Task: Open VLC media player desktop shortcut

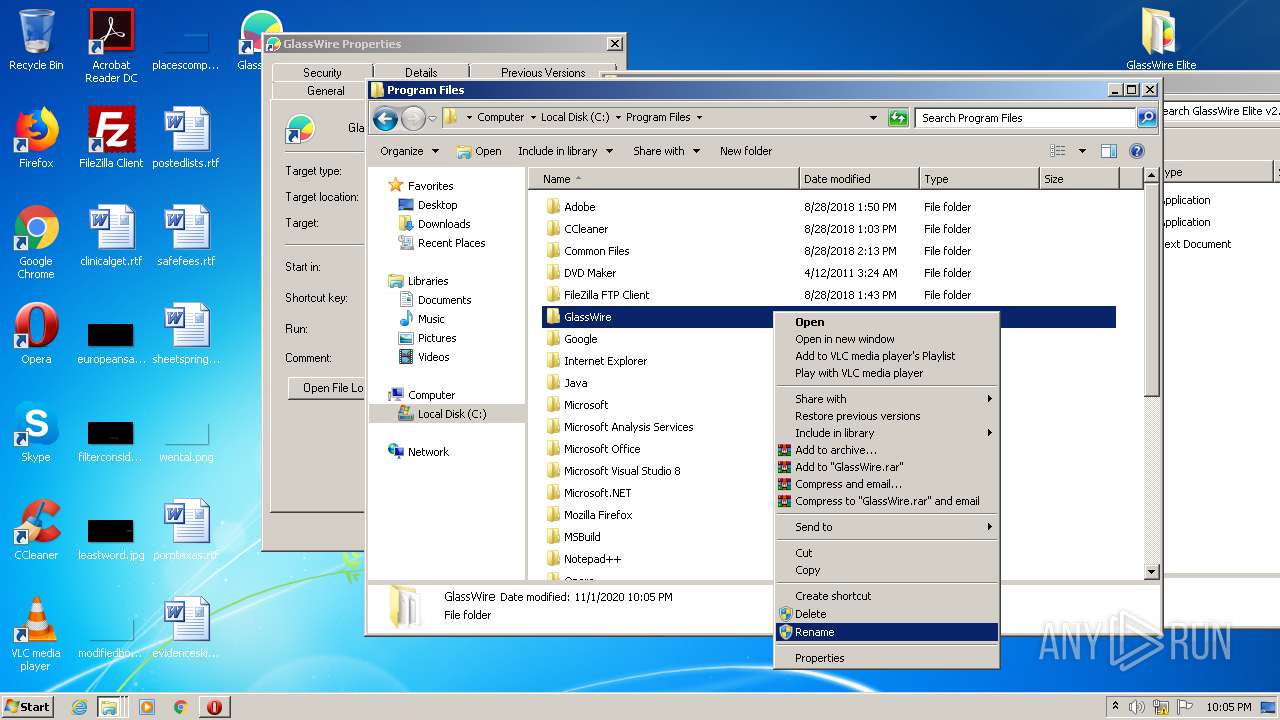Action: [36, 634]
